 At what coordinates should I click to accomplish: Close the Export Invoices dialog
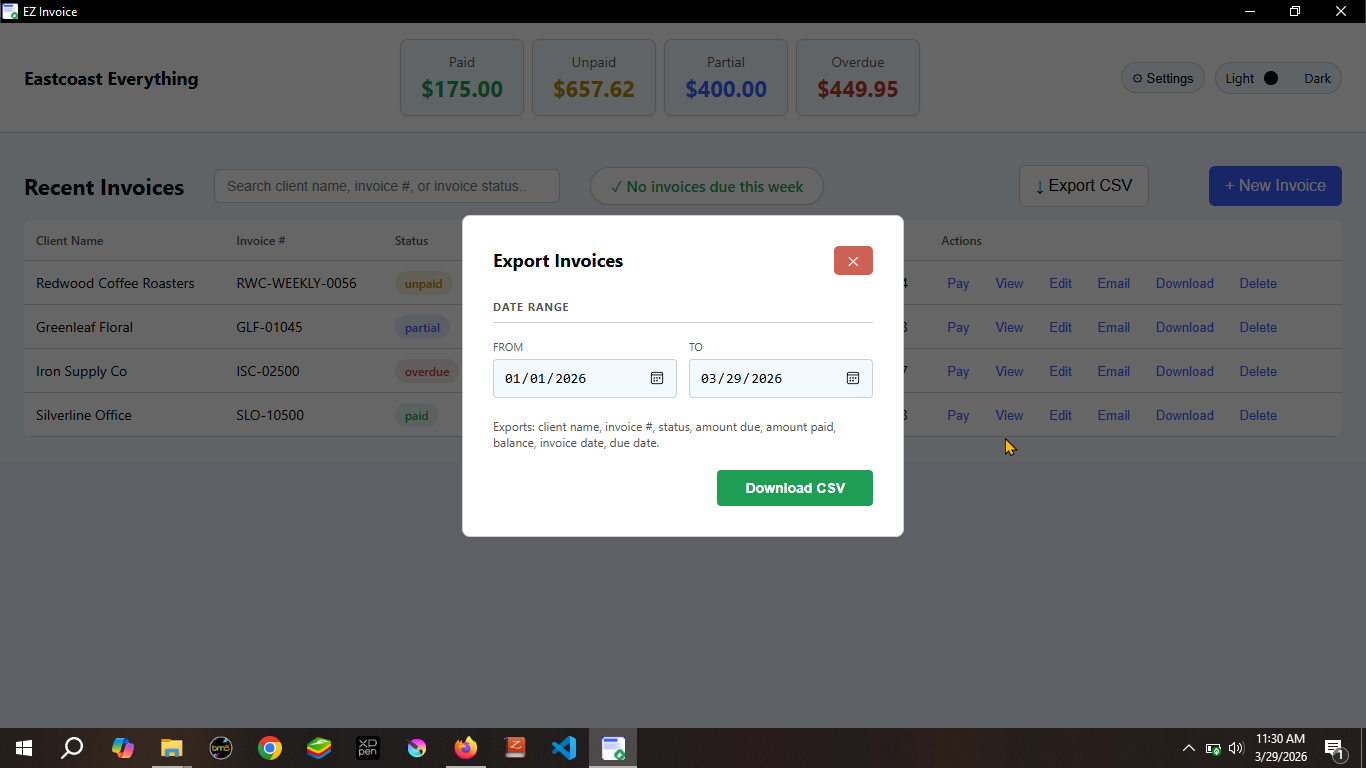[853, 260]
